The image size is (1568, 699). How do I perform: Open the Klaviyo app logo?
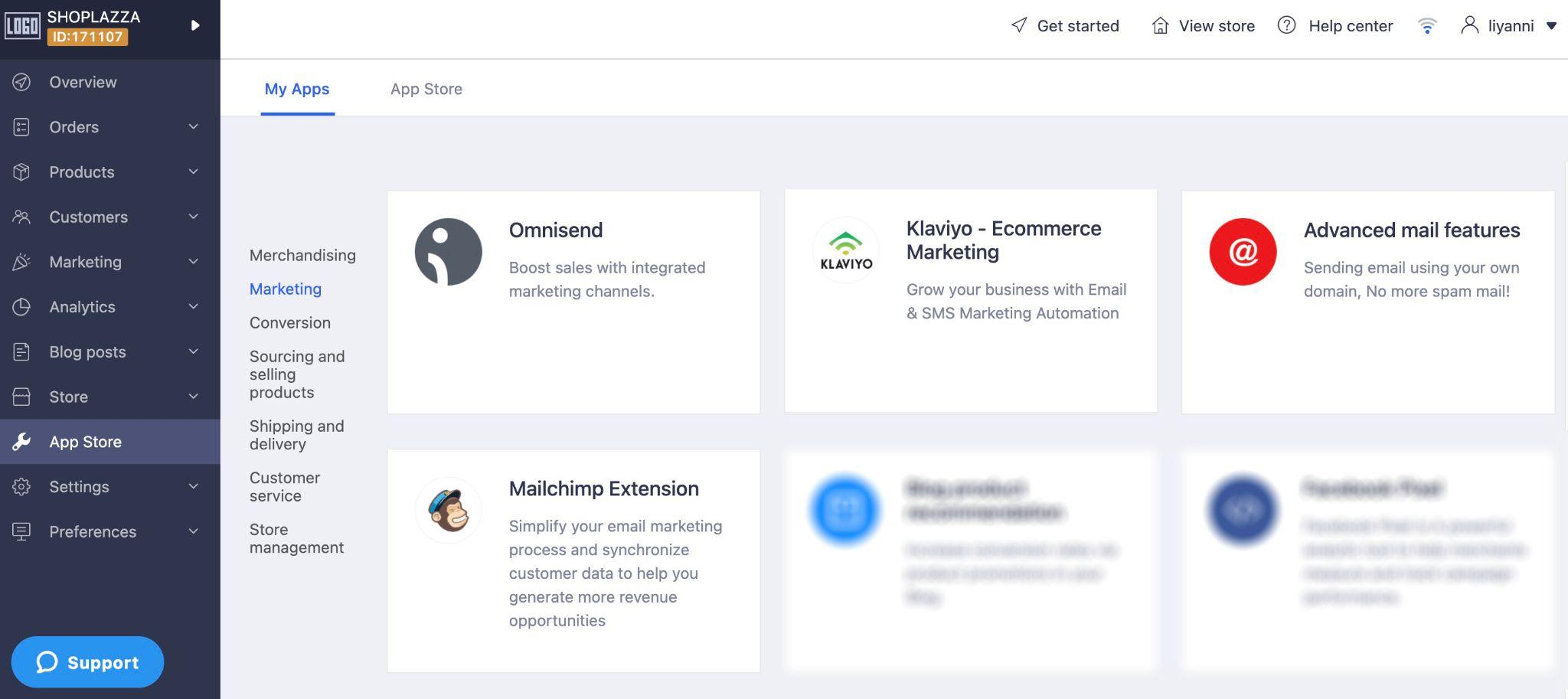tap(845, 250)
